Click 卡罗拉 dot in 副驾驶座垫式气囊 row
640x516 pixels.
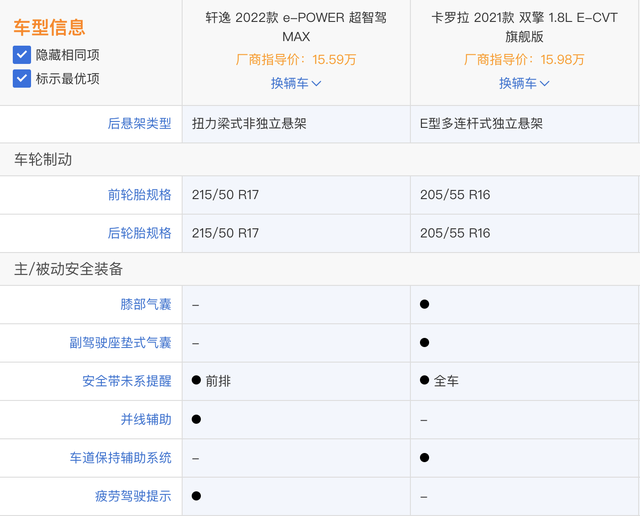pos(424,343)
